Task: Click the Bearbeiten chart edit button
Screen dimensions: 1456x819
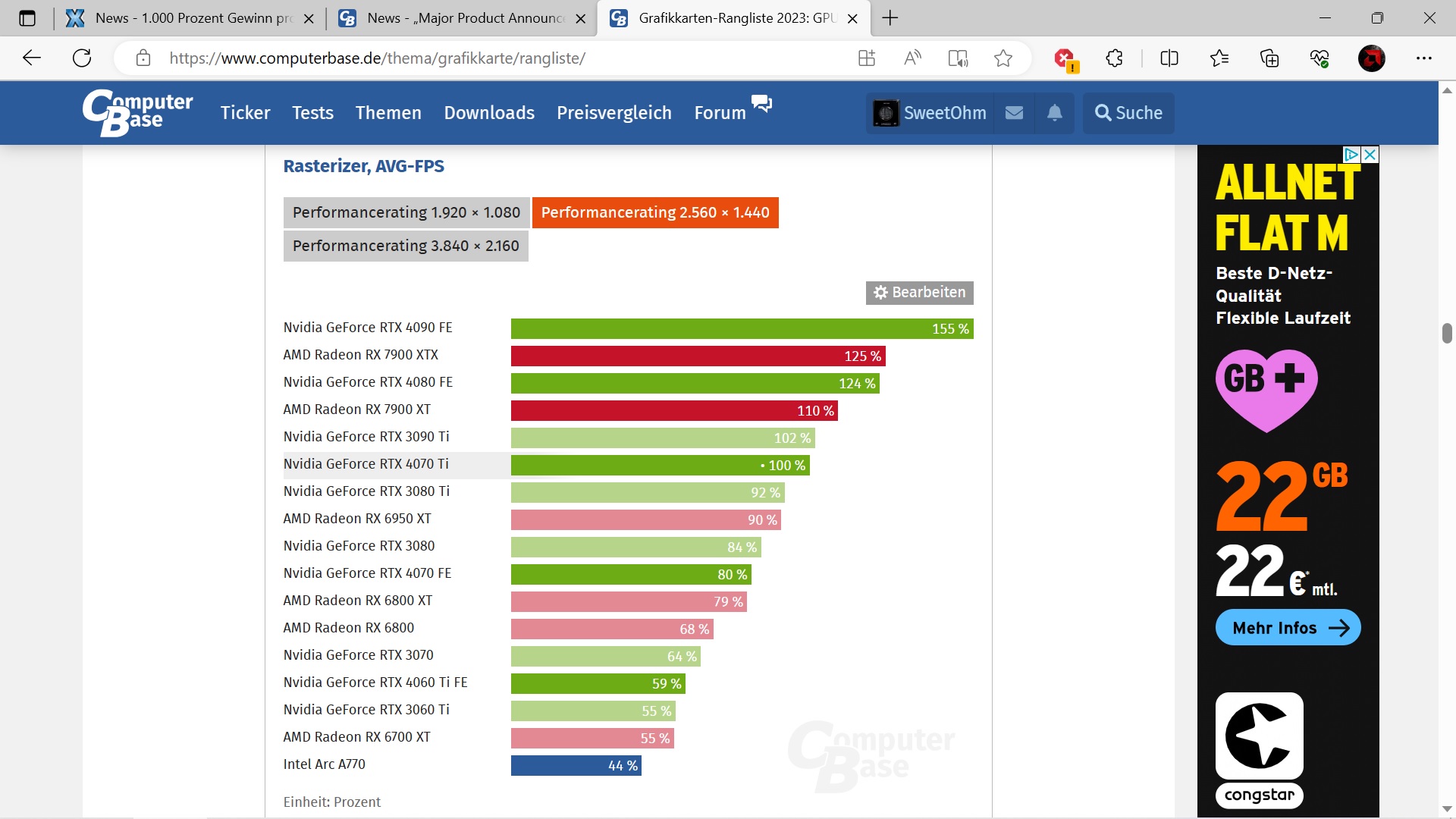Action: click(x=919, y=293)
